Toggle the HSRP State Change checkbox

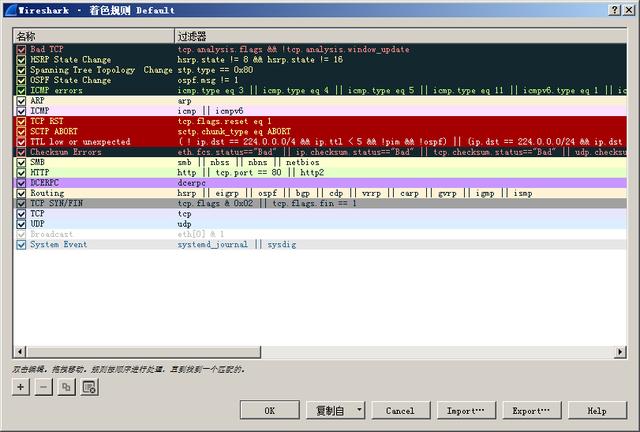[x=21, y=60]
